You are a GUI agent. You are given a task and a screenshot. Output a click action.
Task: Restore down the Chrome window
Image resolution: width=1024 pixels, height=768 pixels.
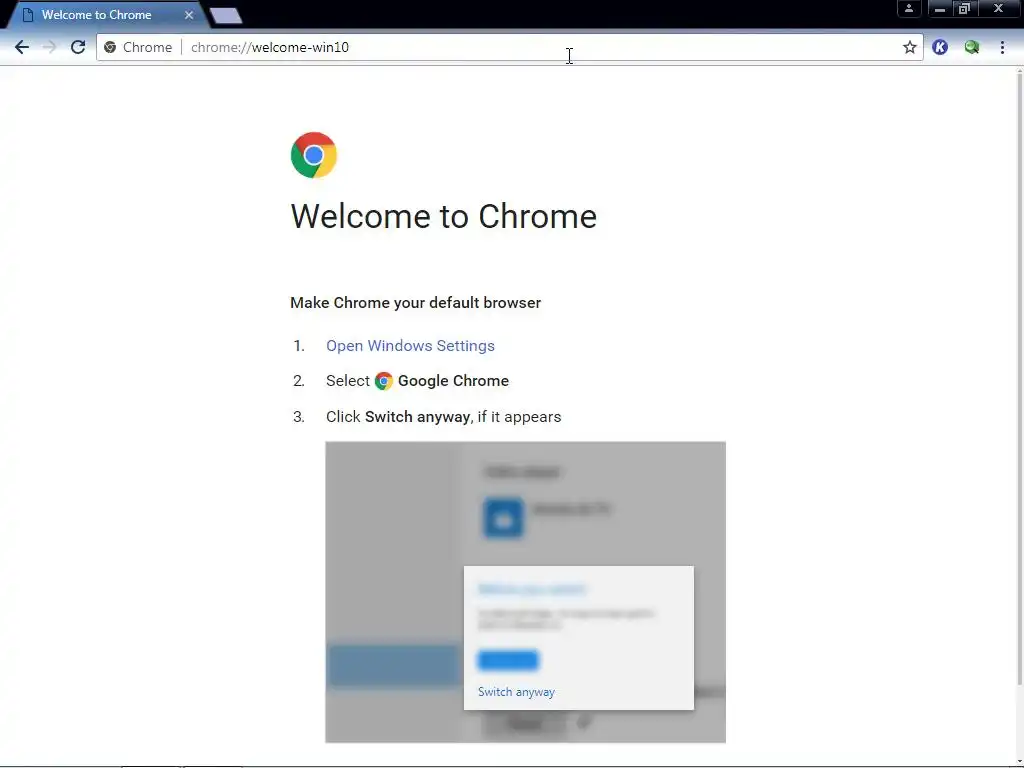coord(964,8)
